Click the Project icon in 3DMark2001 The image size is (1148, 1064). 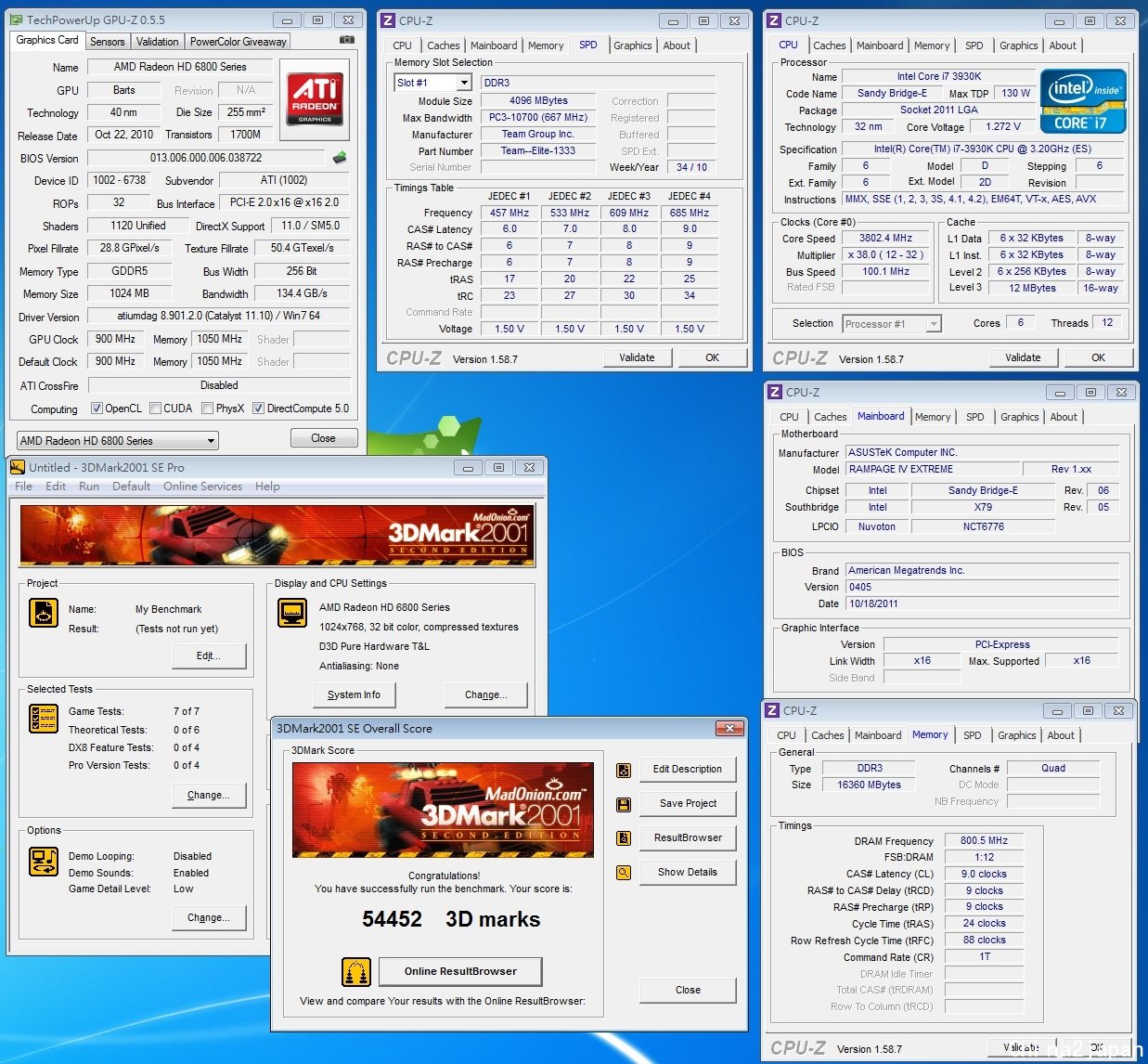(44, 613)
